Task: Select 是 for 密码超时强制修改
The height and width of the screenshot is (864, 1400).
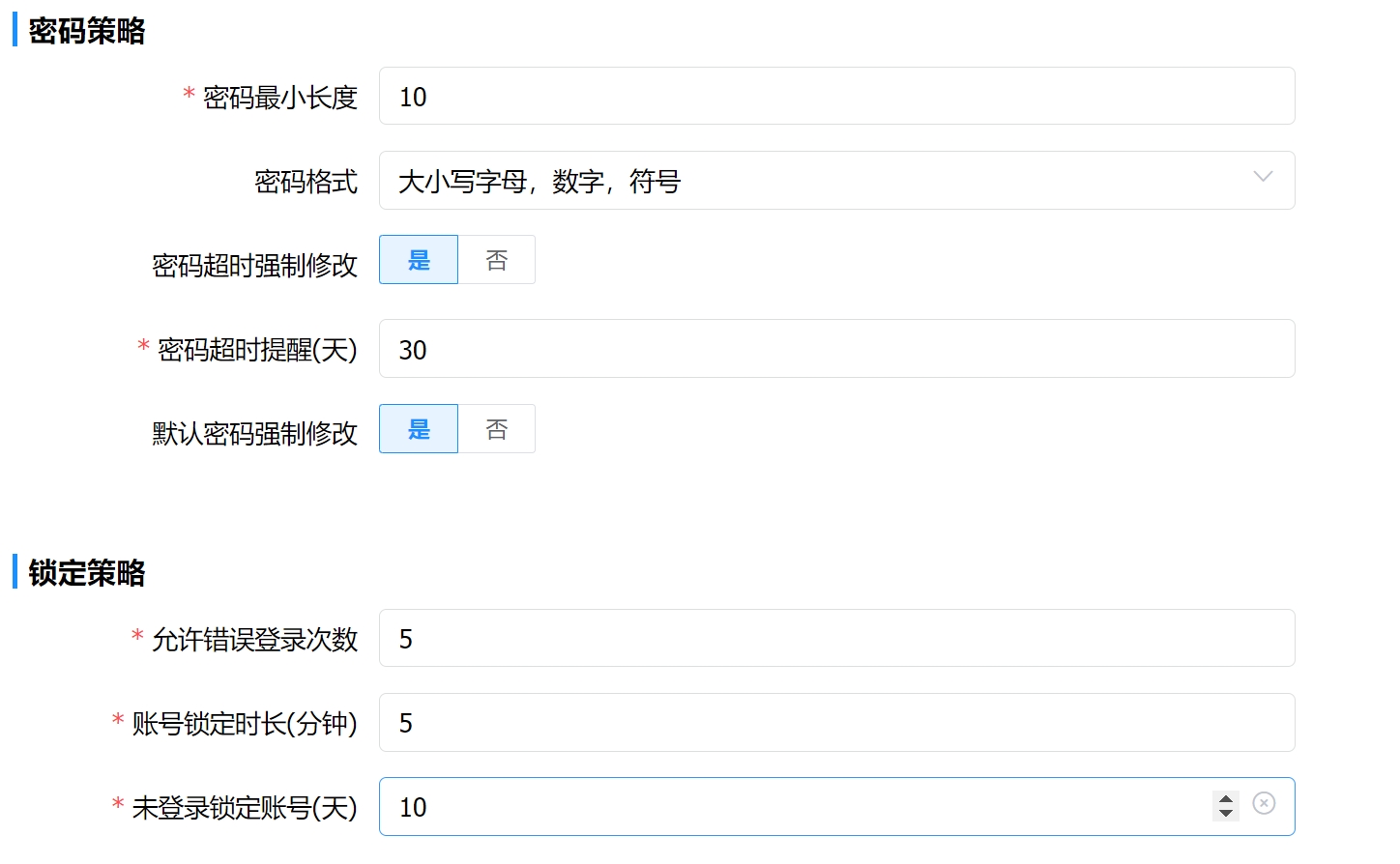Action: pyautogui.click(x=419, y=260)
